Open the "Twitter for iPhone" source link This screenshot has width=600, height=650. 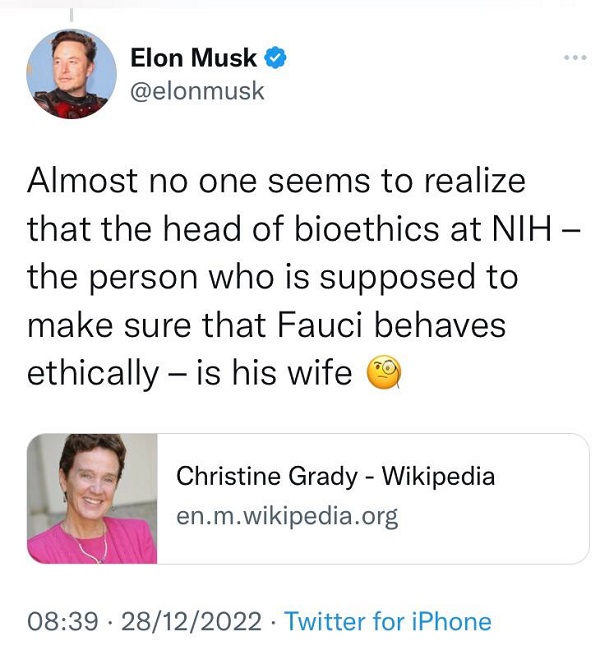(x=388, y=621)
